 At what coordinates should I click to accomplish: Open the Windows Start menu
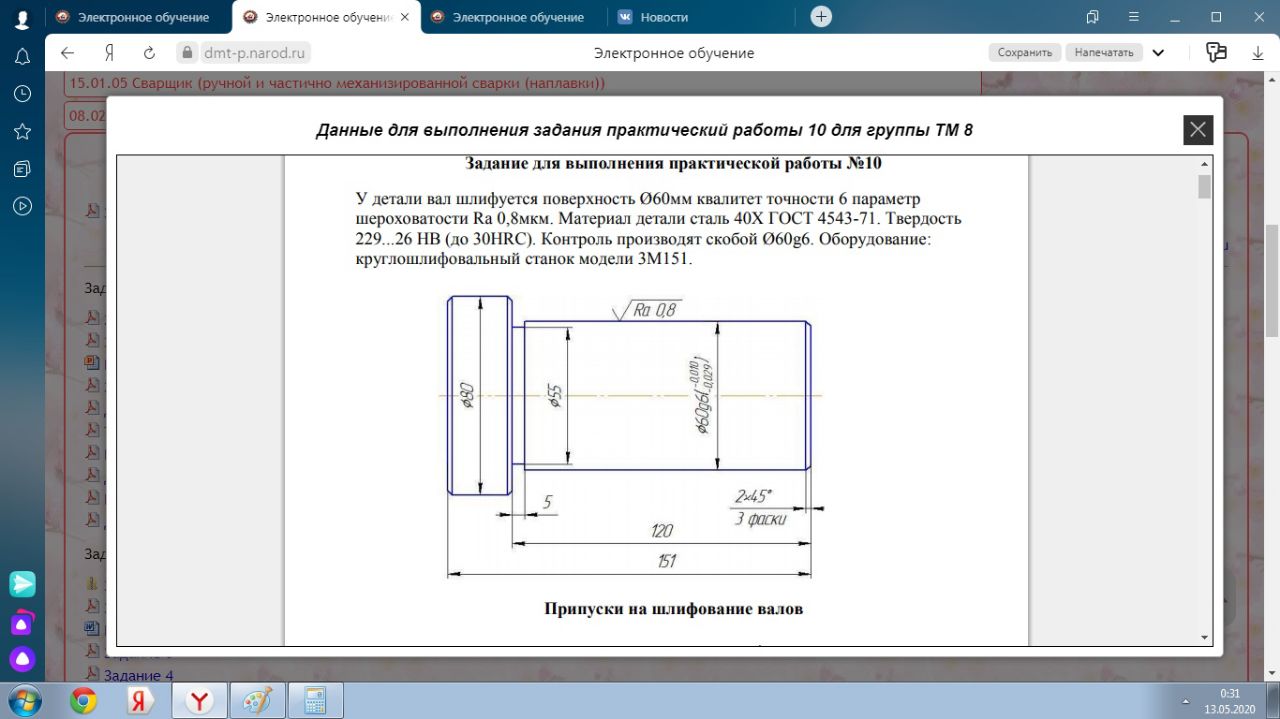coord(24,700)
